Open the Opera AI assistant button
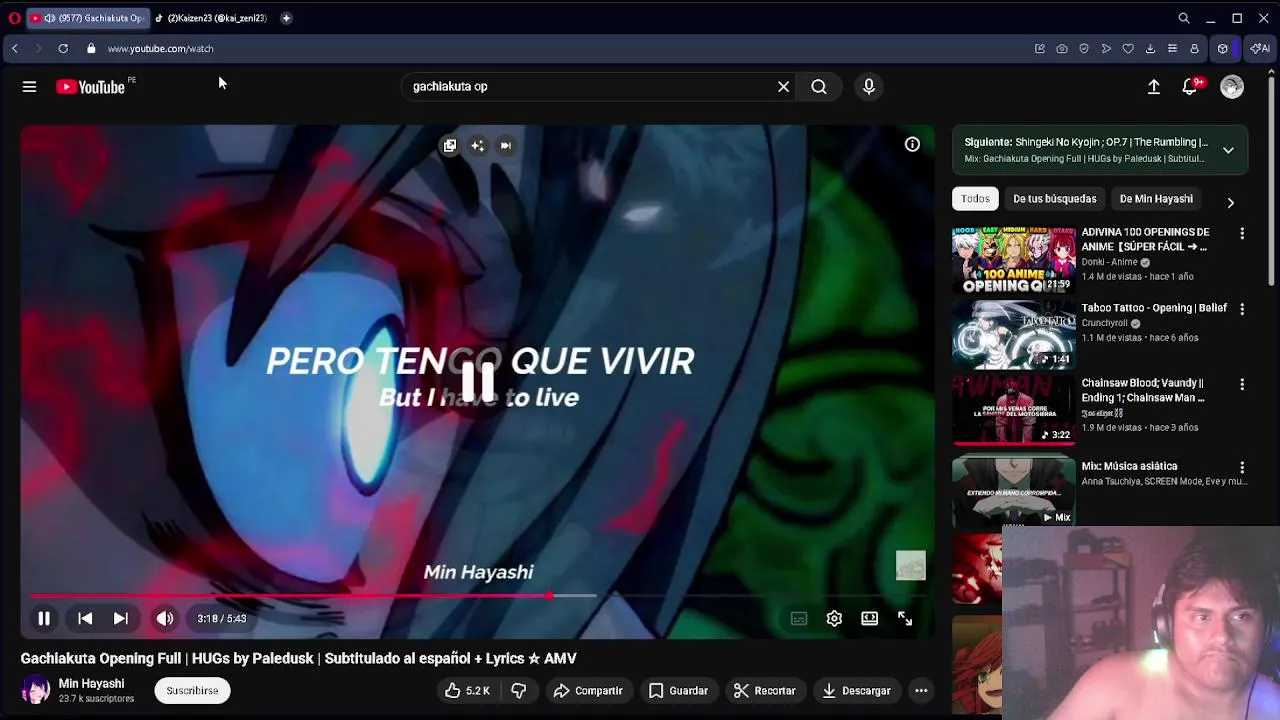1280x720 pixels. click(x=1260, y=49)
